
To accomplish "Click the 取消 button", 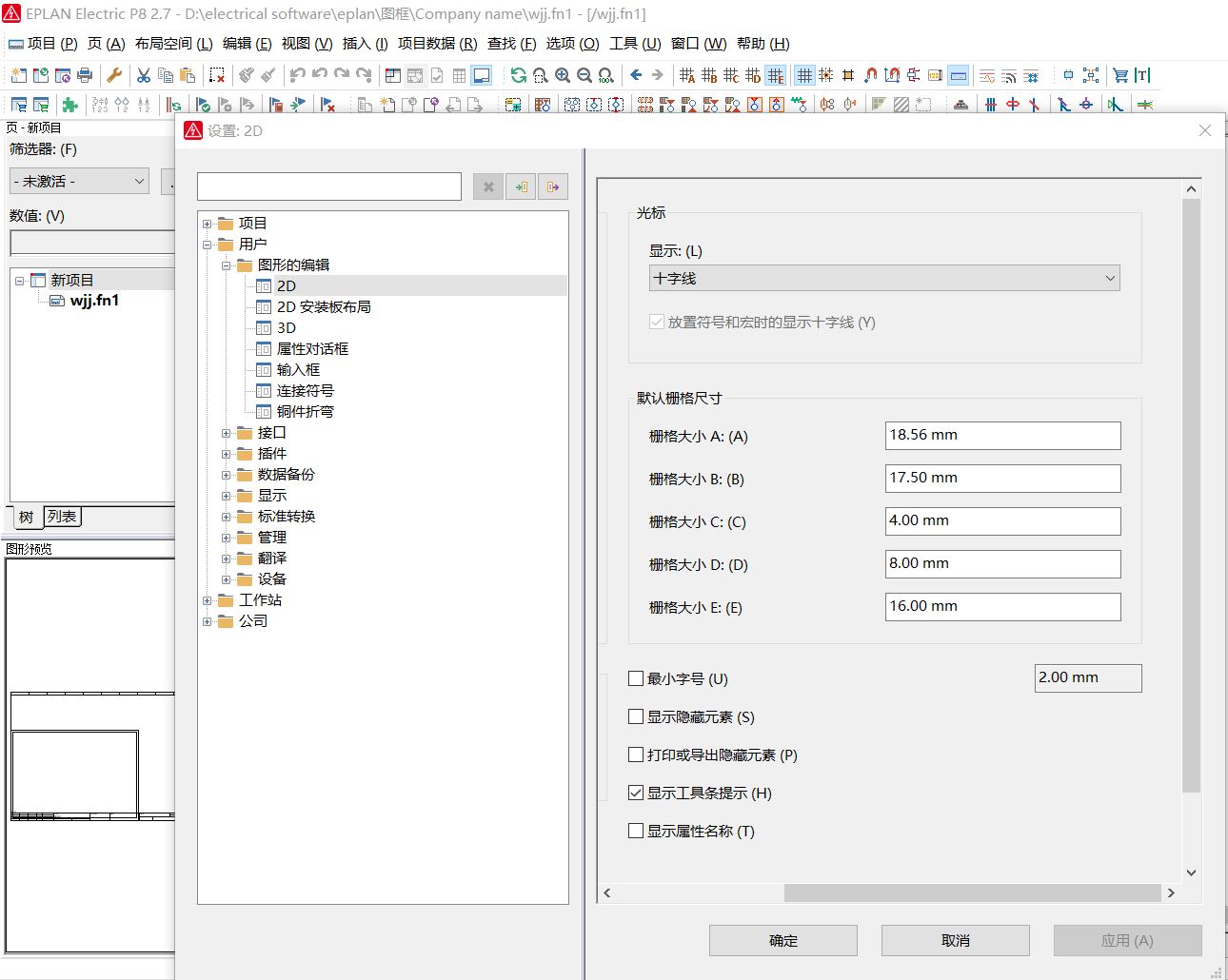I will [955, 940].
